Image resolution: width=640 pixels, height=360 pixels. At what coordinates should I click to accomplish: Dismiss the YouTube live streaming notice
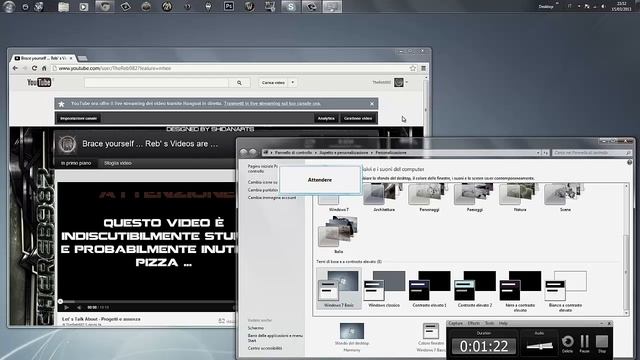click(372, 104)
